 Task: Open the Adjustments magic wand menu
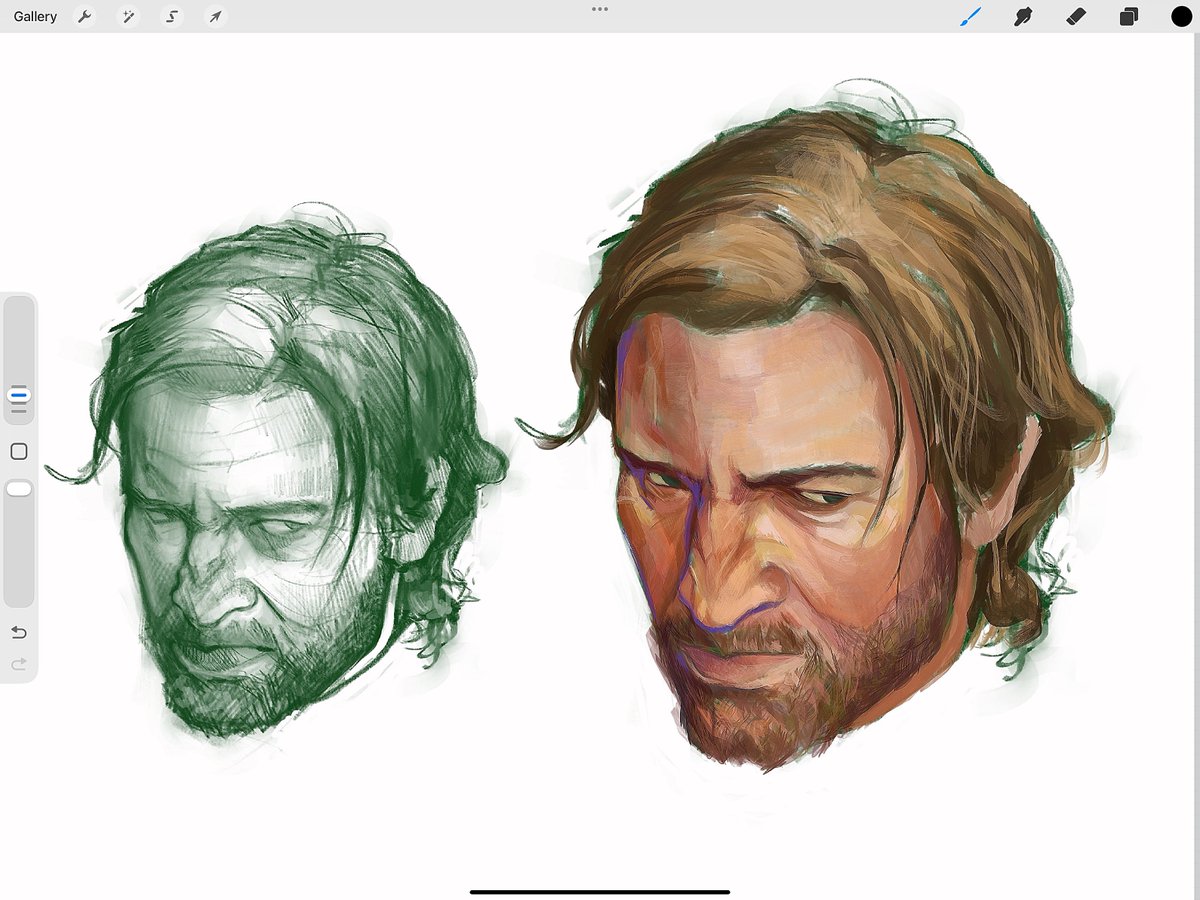(x=128, y=17)
